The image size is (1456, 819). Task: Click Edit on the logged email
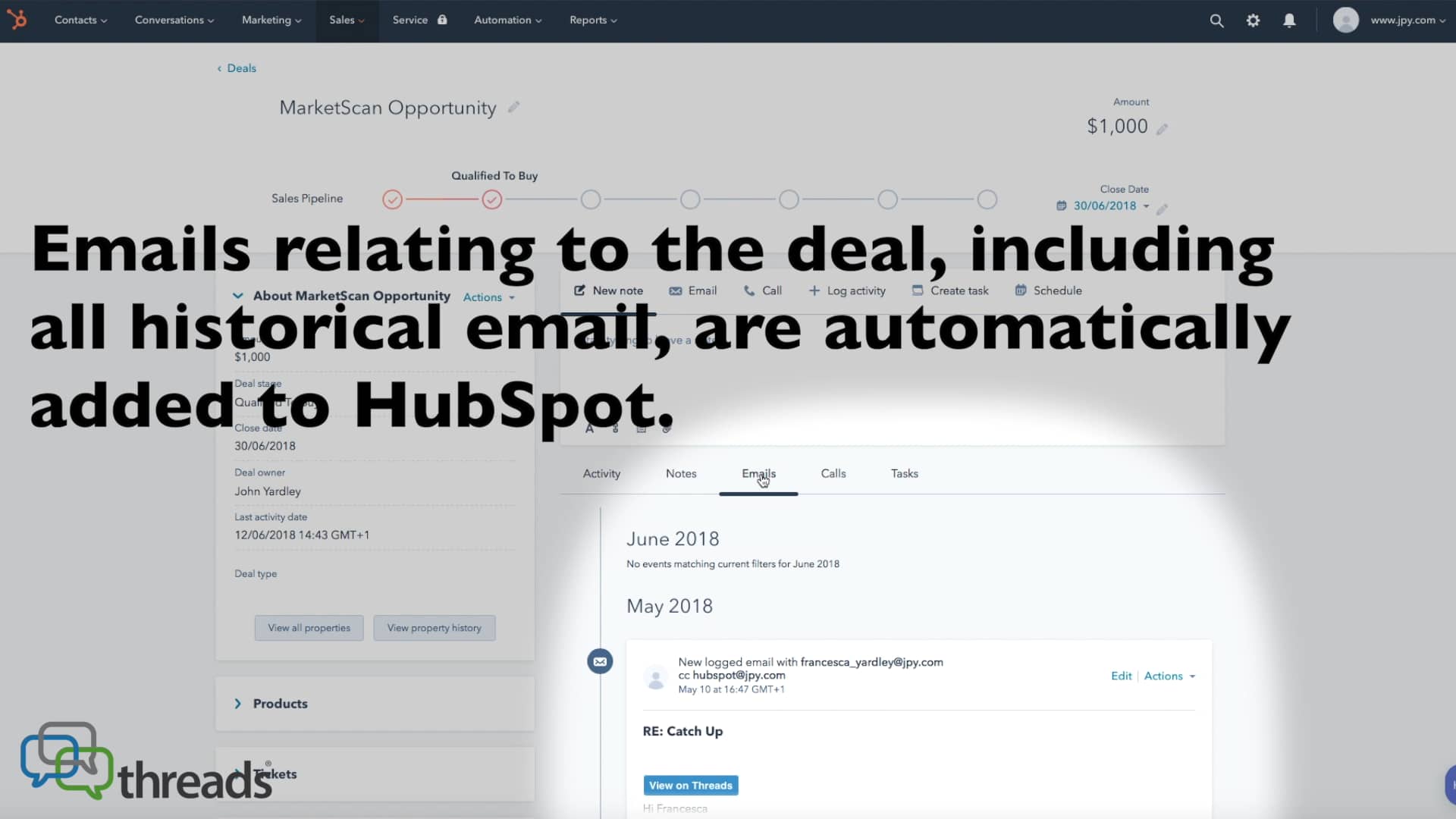coord(1121,676)
